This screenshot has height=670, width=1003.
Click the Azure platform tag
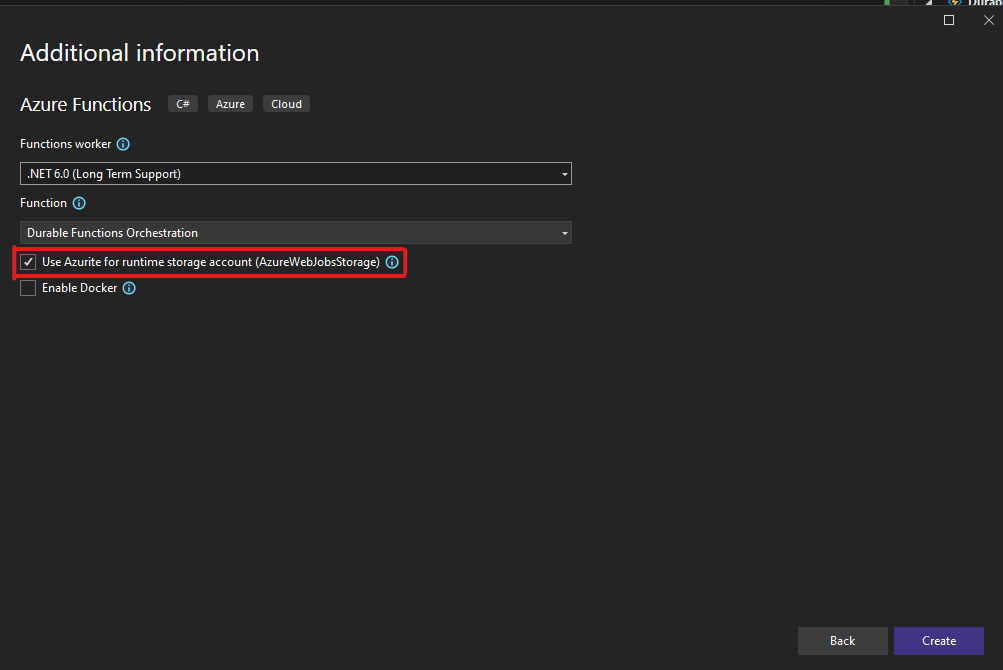[x=230, y=104]
